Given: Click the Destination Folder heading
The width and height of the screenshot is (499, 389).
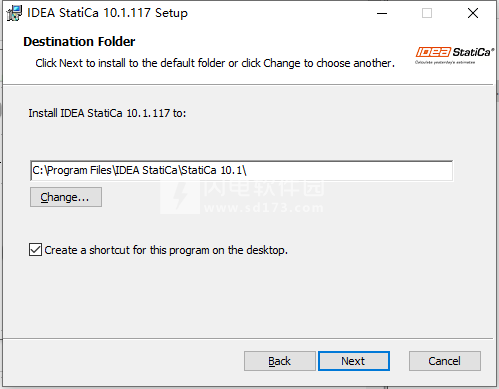Looking at the screenshot, I should 79,42.
